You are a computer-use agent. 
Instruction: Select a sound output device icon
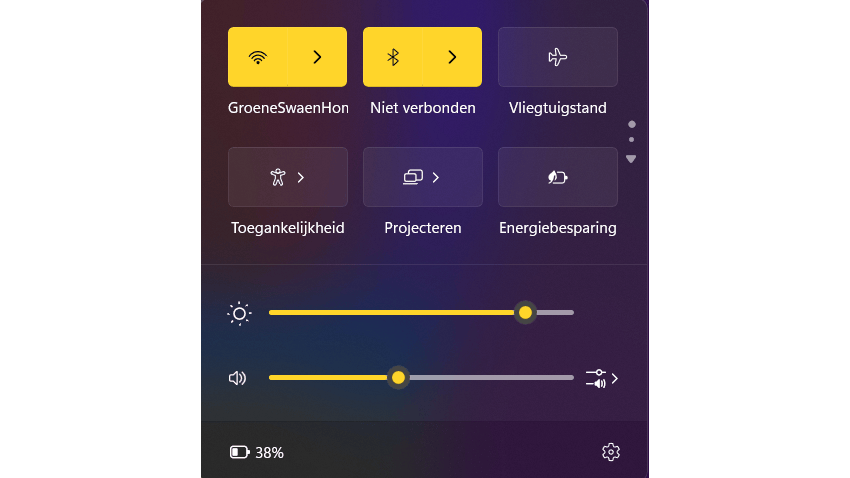pos(596,378)
